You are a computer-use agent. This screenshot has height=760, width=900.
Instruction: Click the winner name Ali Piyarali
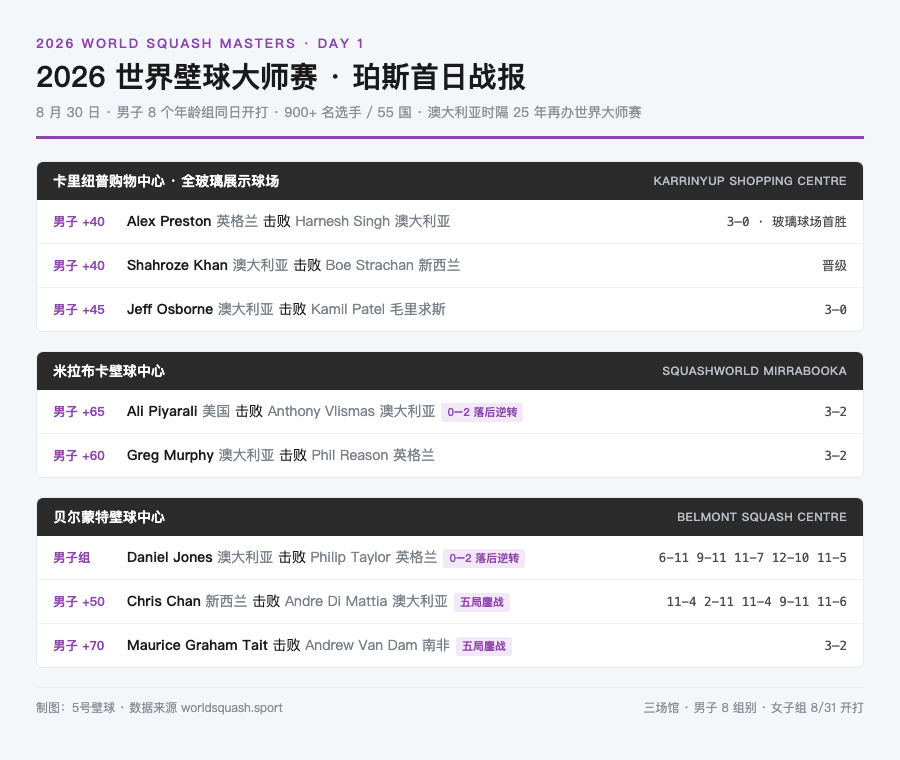[162, 412]
